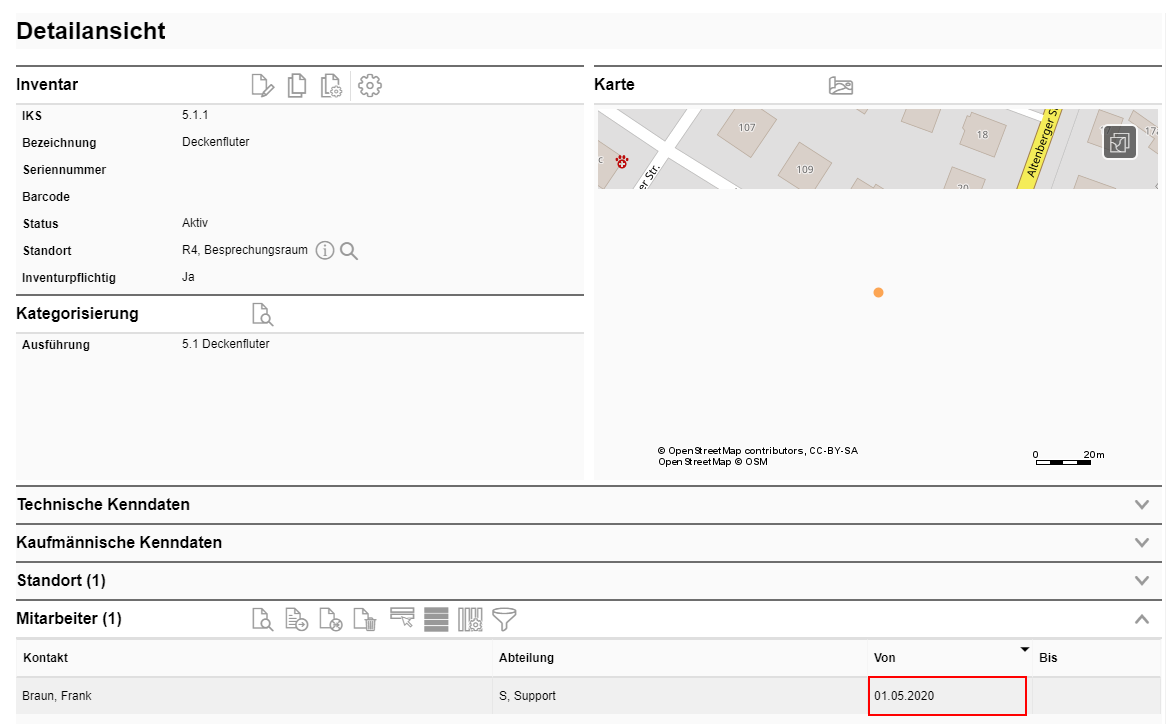Toggle the list rows view icon

pos(436,620)
